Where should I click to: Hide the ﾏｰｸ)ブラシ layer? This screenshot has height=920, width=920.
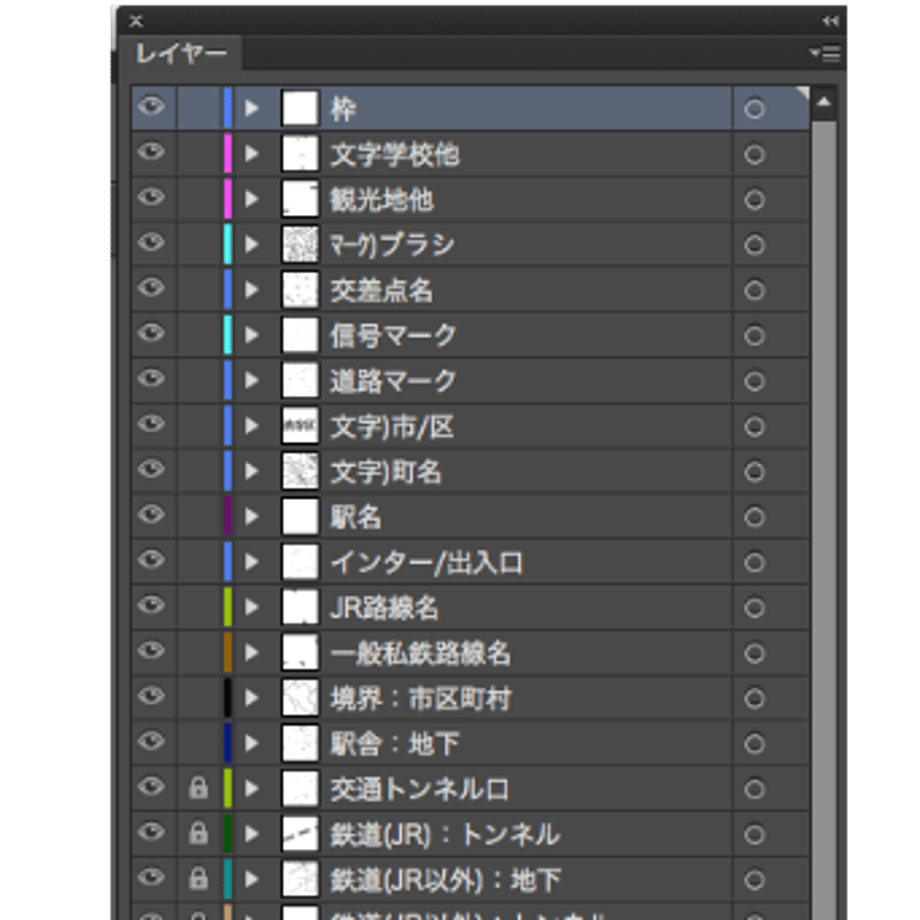pos(151,243)
